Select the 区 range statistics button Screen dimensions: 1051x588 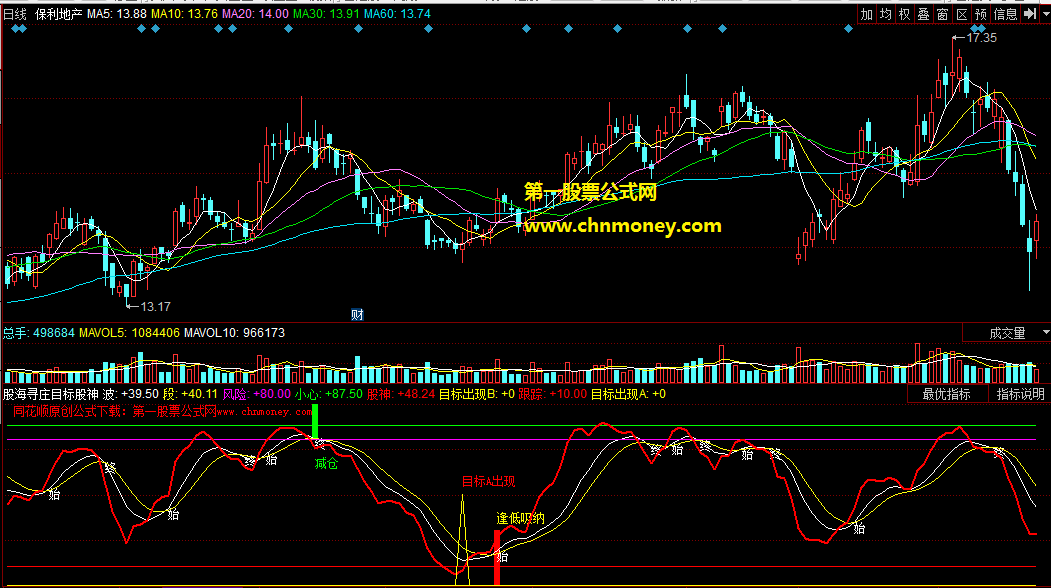[x=962, y=14]
